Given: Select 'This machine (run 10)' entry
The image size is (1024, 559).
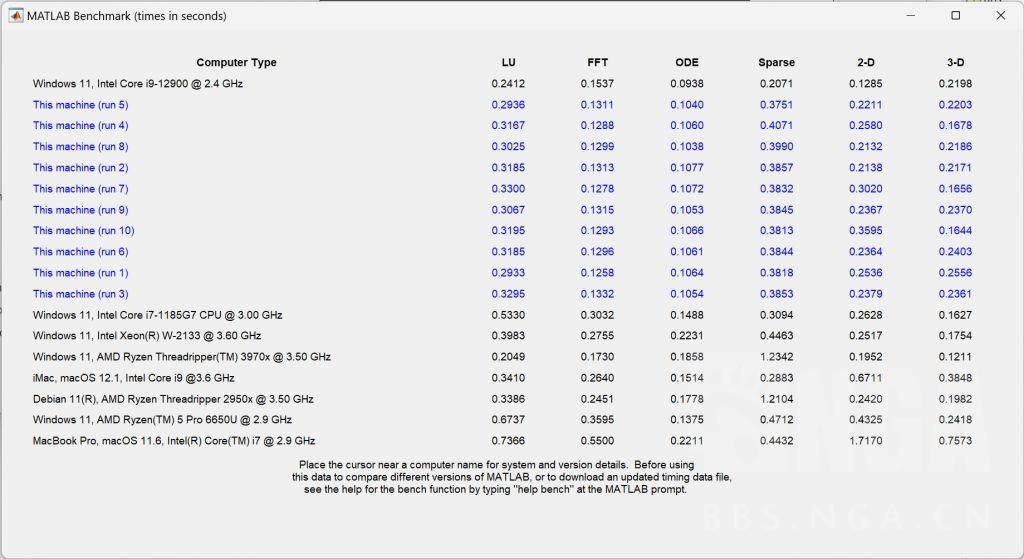Looking at the screenshot, I should point(84,231).
